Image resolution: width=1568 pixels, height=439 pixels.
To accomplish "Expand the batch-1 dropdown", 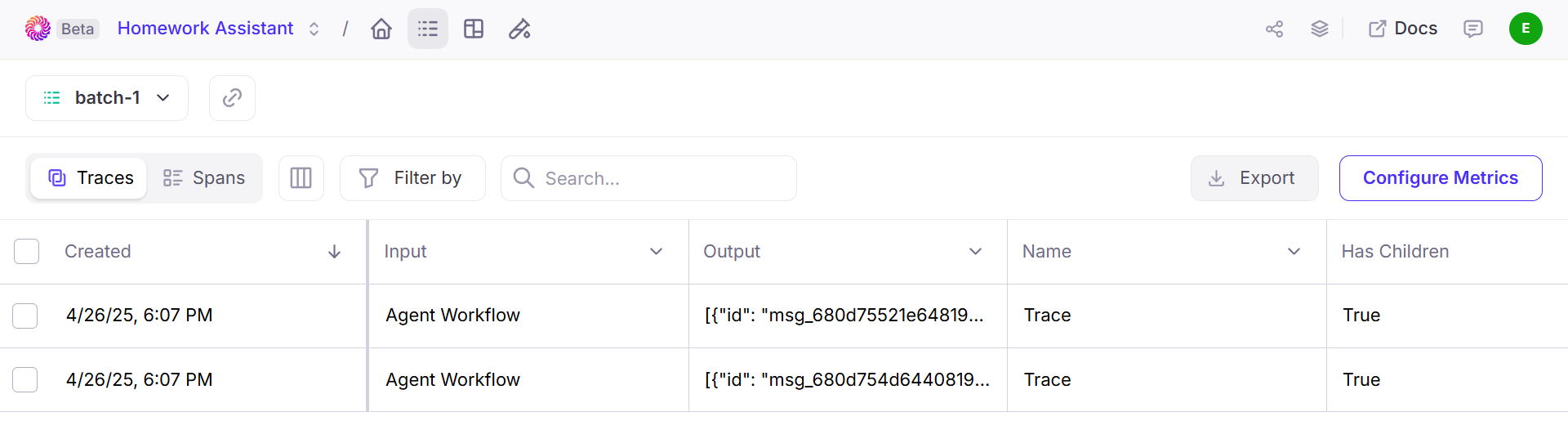I will [x=107, y=98].
